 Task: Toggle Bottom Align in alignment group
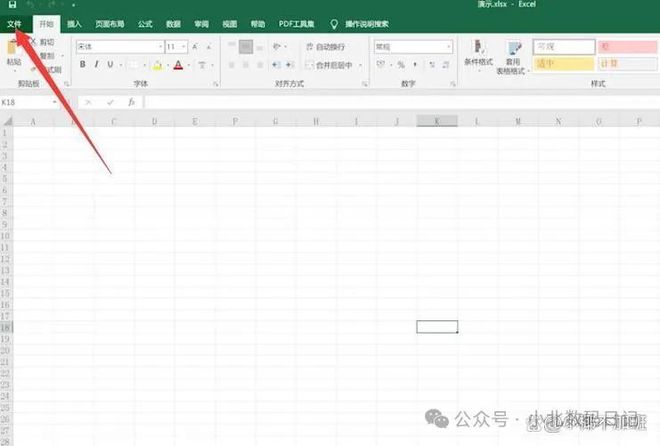[x=260, y=48]
